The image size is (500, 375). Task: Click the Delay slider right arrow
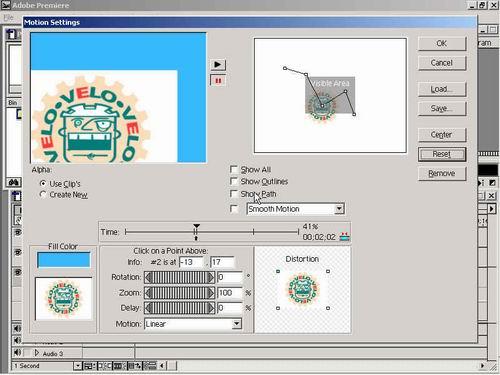211,308
